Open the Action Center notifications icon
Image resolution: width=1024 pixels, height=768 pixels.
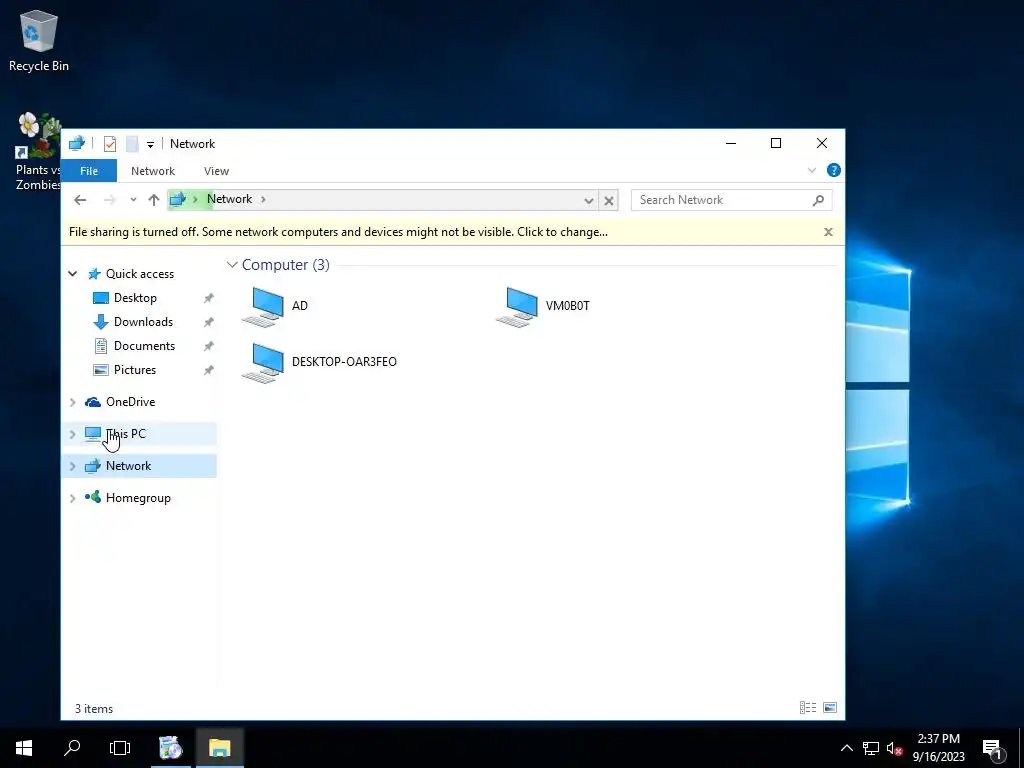(x=993, y=749)
